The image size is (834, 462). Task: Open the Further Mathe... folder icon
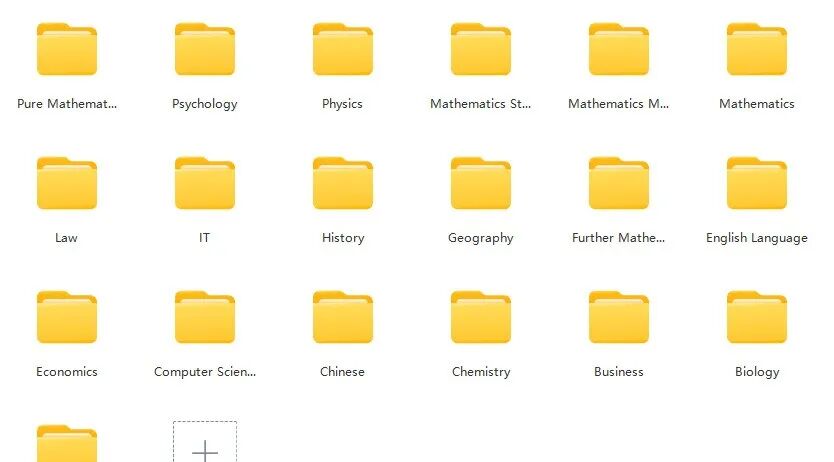tap(619, 183)
